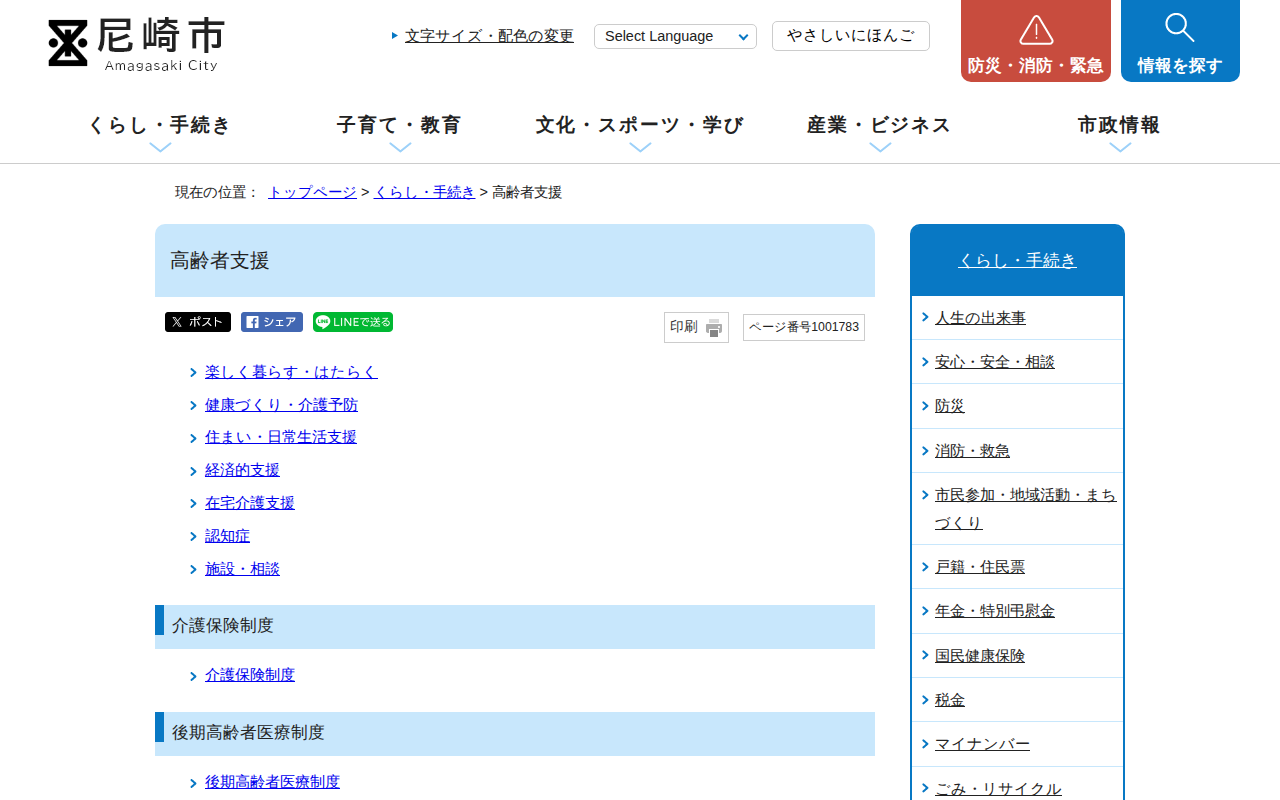Image resolution: width=1280 pixels, height=800 pixels.
Task: Go to トップページ in breadcrumb
Action: click(312, 192)
